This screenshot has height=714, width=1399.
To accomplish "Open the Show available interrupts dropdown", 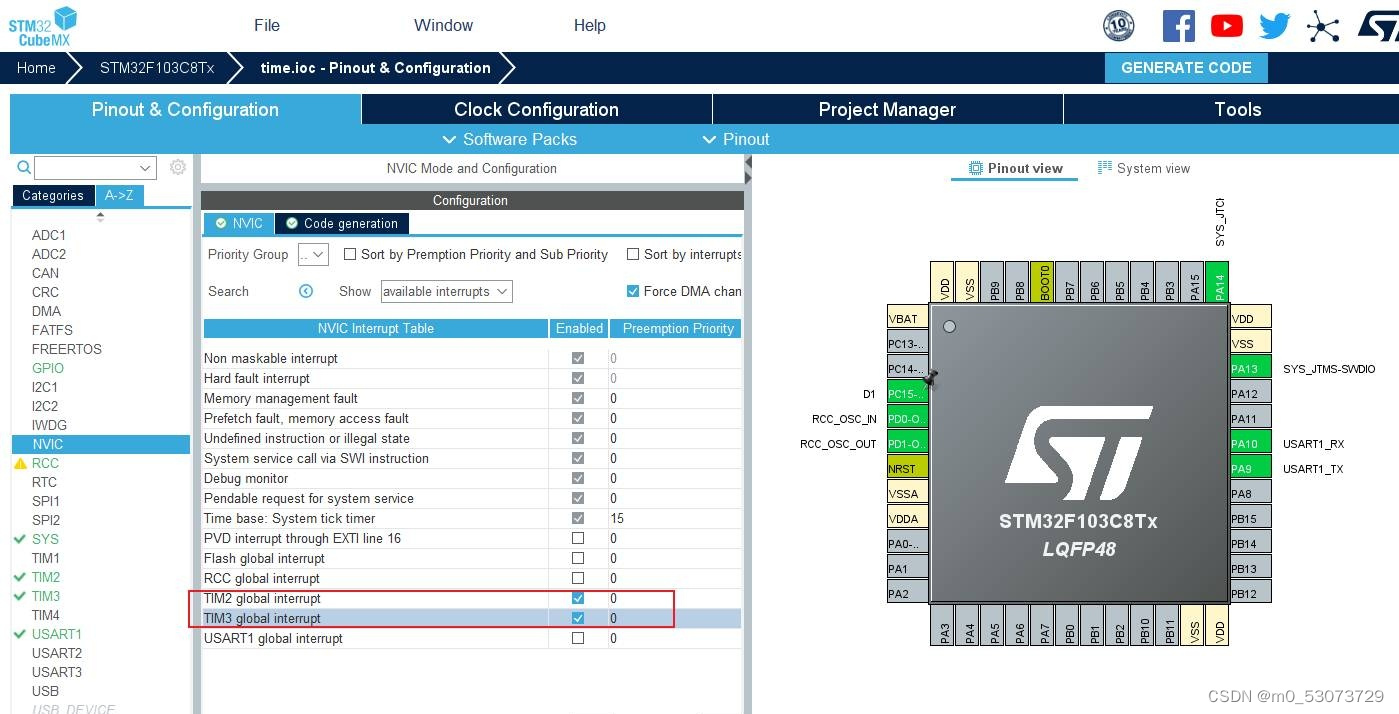I will pos(446,291).
